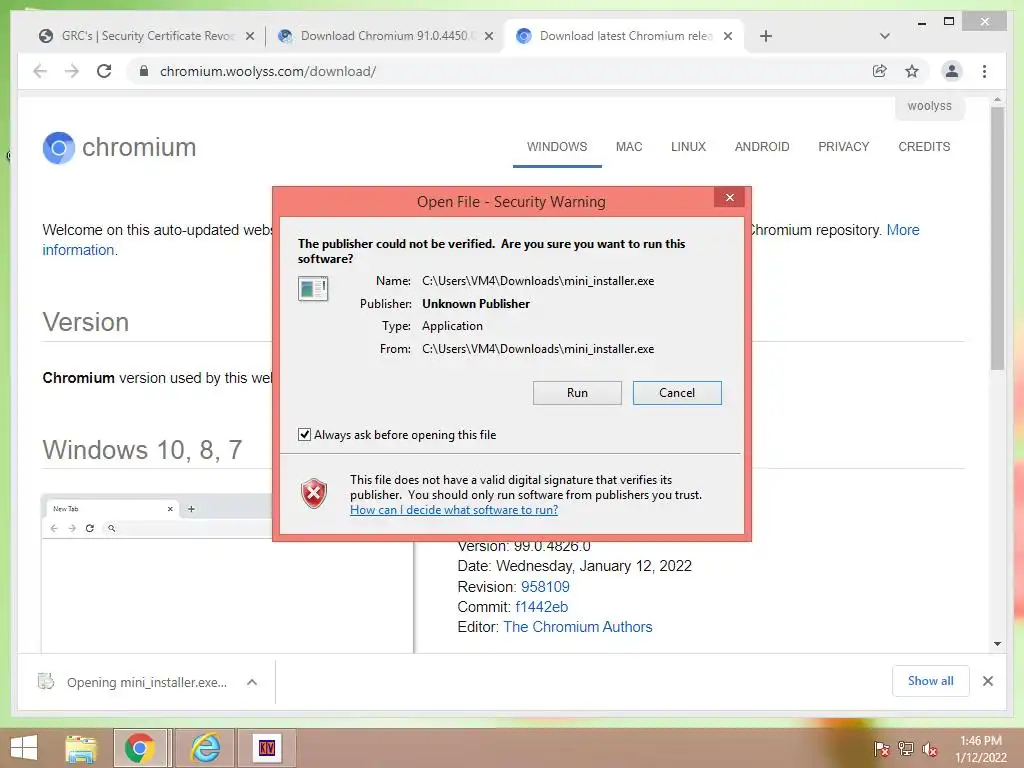Screen dimensions: 1024x768
Task: Open revision 958109 link
Action: coord(545,586)
